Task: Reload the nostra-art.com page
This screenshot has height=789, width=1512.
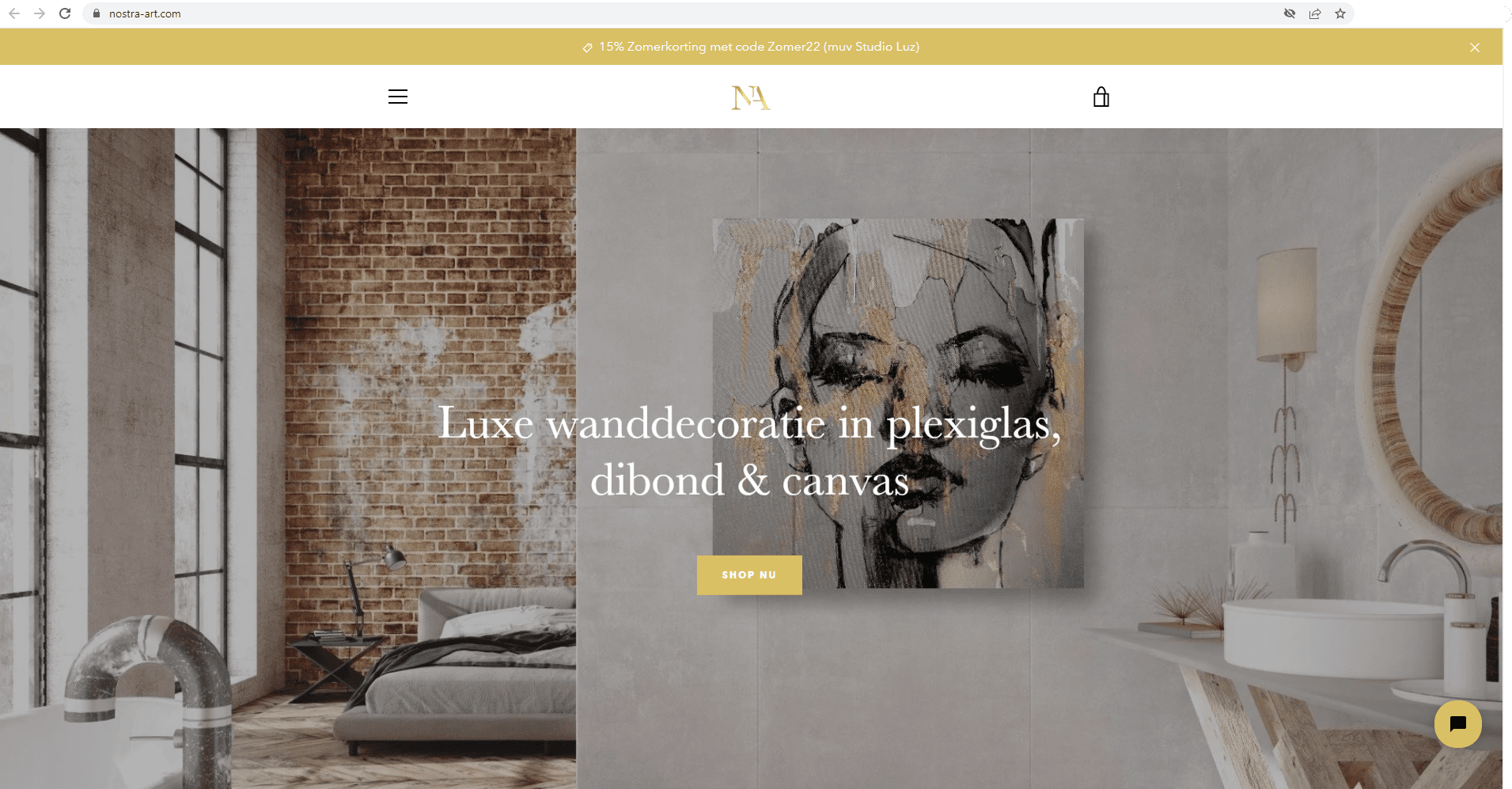Action: coord(65,13)
